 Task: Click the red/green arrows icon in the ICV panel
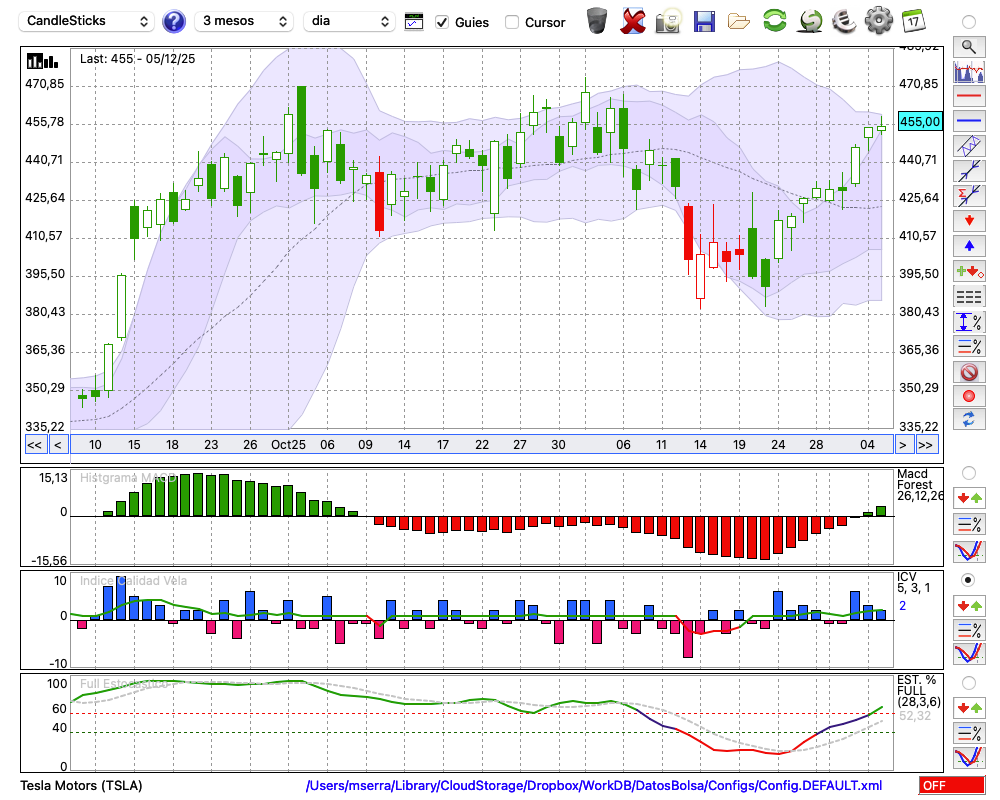[x=969, y=605]
